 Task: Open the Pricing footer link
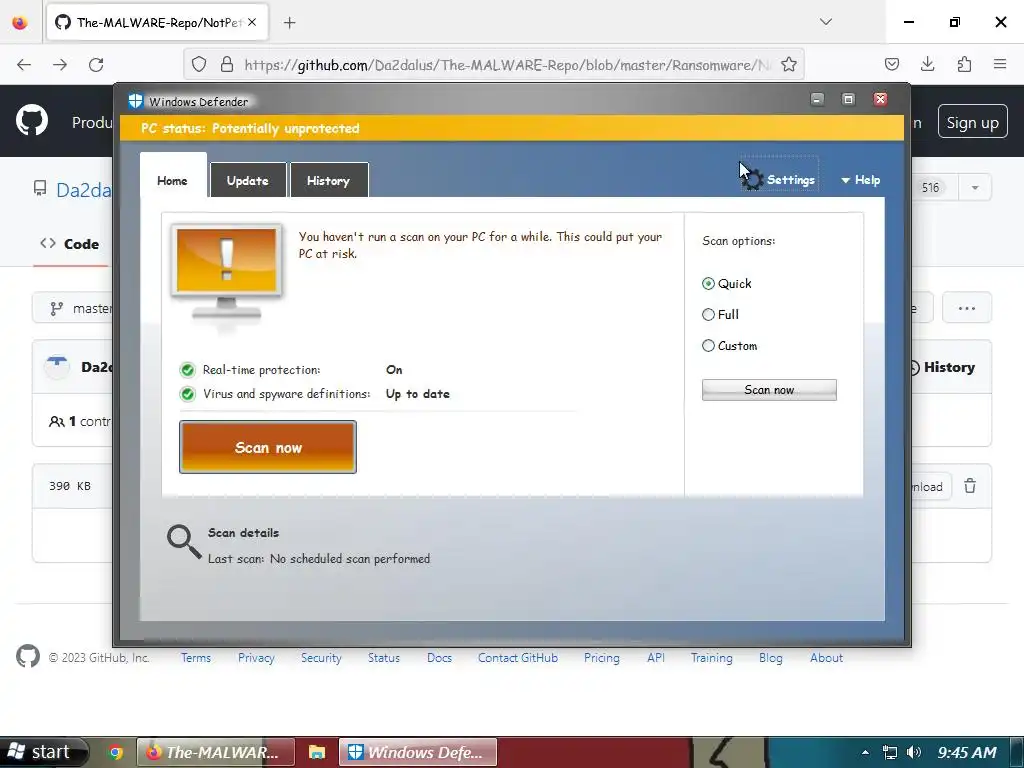pyautogui.click(x=602, y=658)
